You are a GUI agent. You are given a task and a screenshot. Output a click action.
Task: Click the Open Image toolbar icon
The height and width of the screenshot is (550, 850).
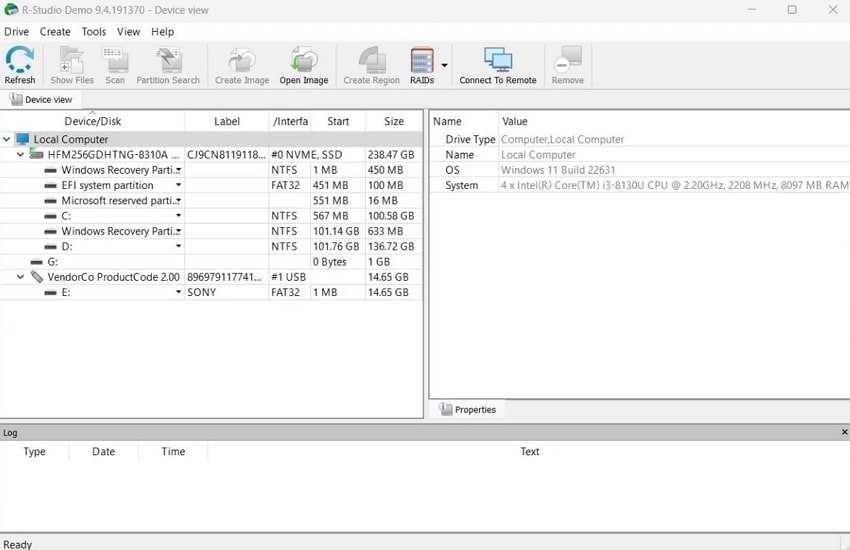pos(304,60)
